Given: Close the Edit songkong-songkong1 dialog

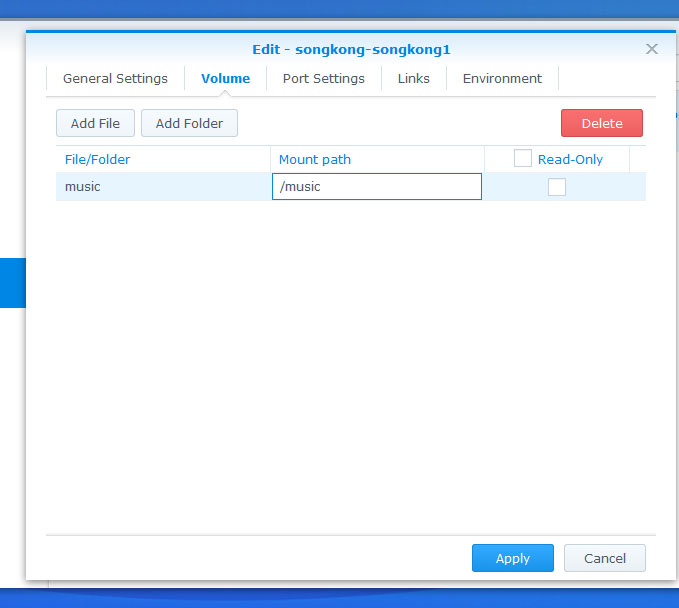Looking at the screenshot, I should (x=652, y=49).
